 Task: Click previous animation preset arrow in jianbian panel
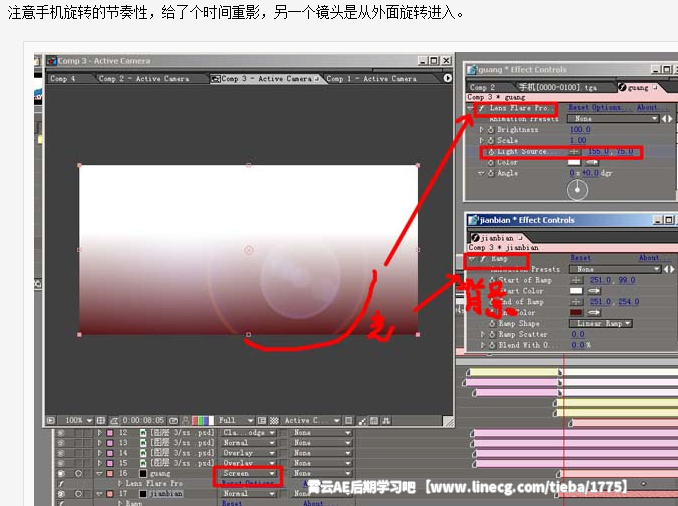tap(666, 269)
